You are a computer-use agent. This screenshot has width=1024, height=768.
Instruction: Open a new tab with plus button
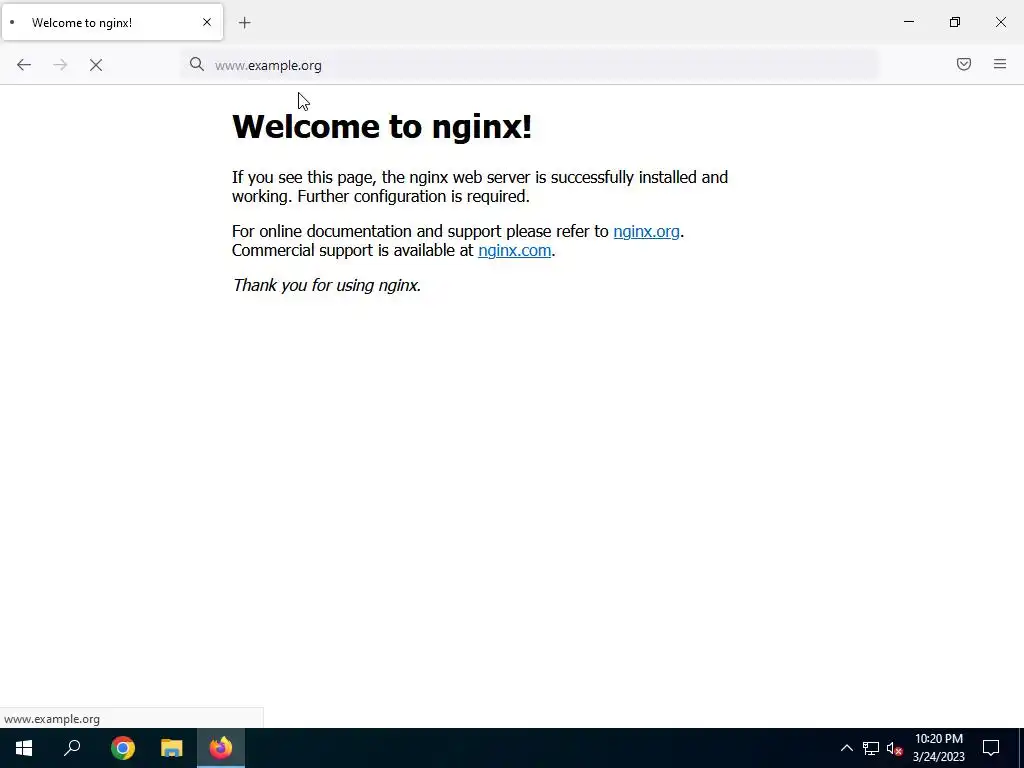point(244,23)
